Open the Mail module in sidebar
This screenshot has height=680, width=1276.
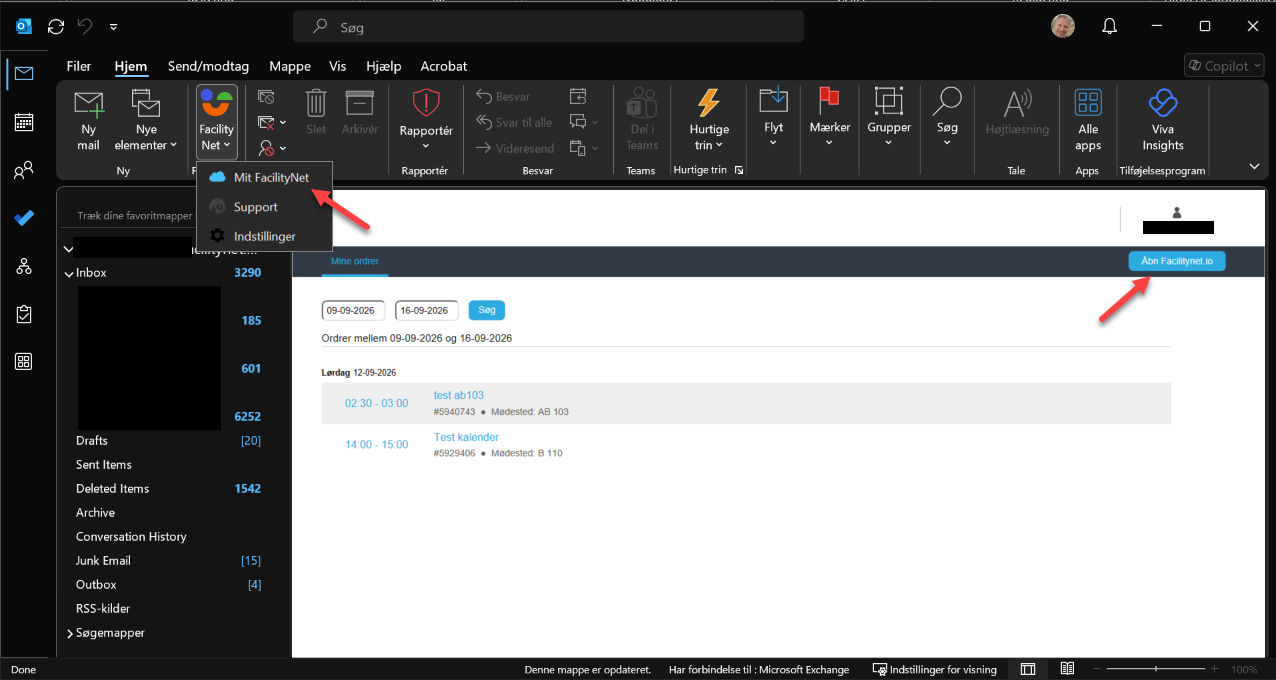24,73
